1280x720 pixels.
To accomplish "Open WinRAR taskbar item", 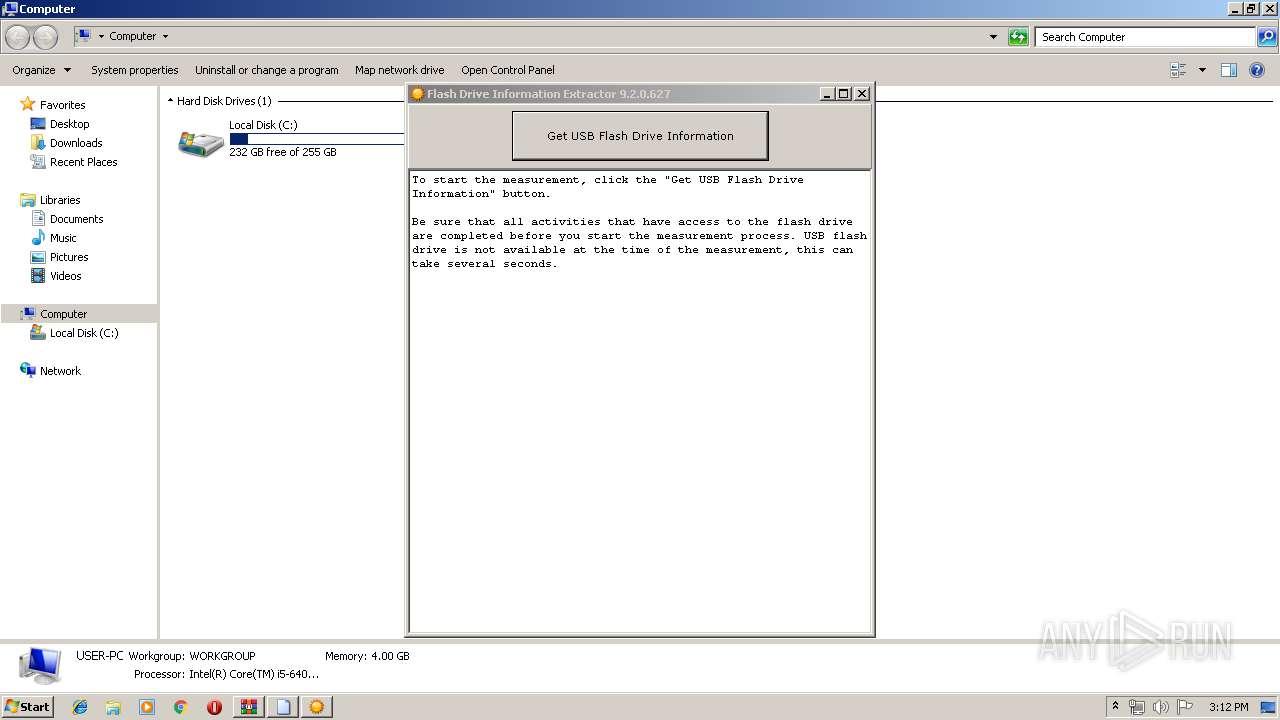I will pyautogui.click(x=249, y=707).
